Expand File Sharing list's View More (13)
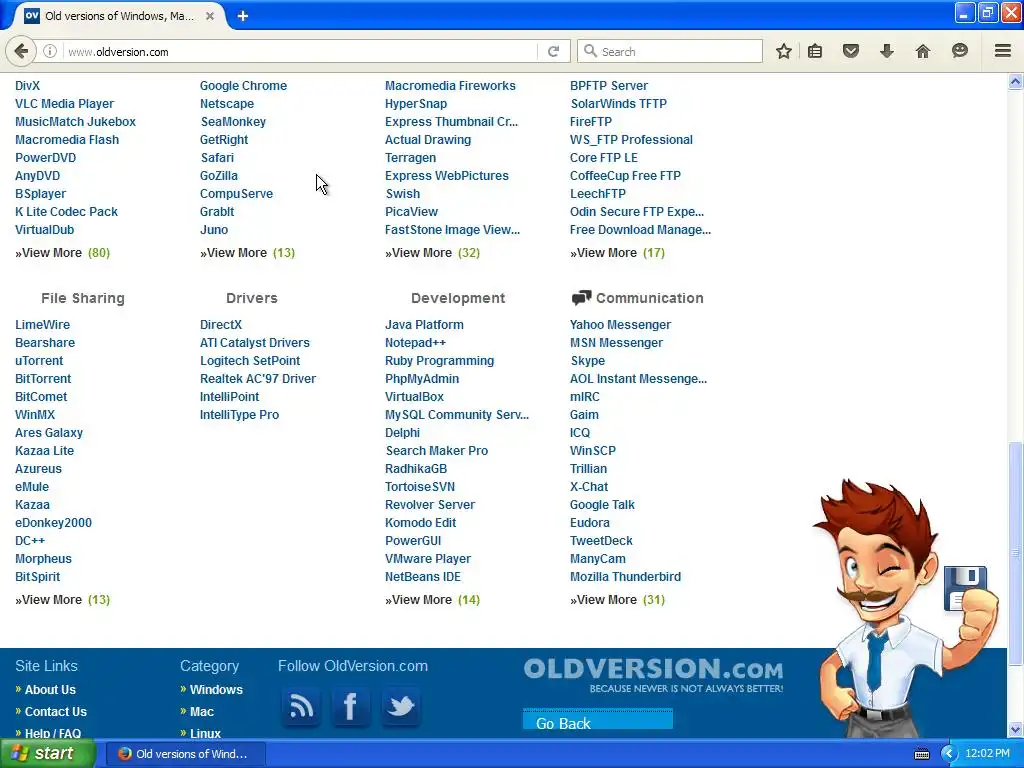The image size is (1024, 768). pos(63,600)
